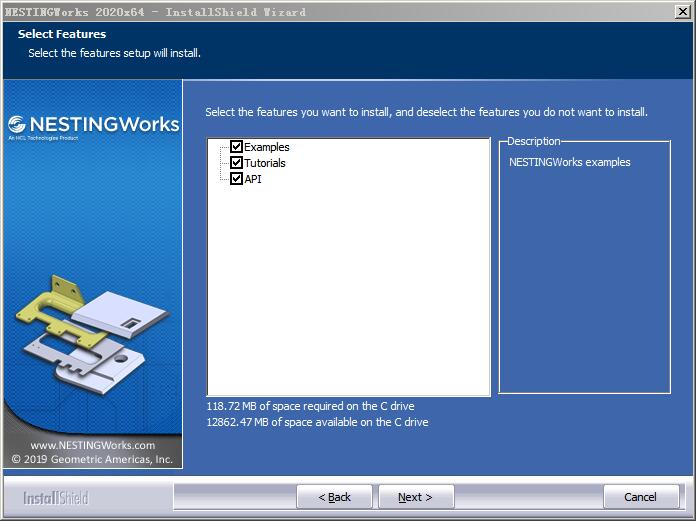Uncheck the Tutorials feature checkbox
Screen dimensions: 696x521
point(236,162)
